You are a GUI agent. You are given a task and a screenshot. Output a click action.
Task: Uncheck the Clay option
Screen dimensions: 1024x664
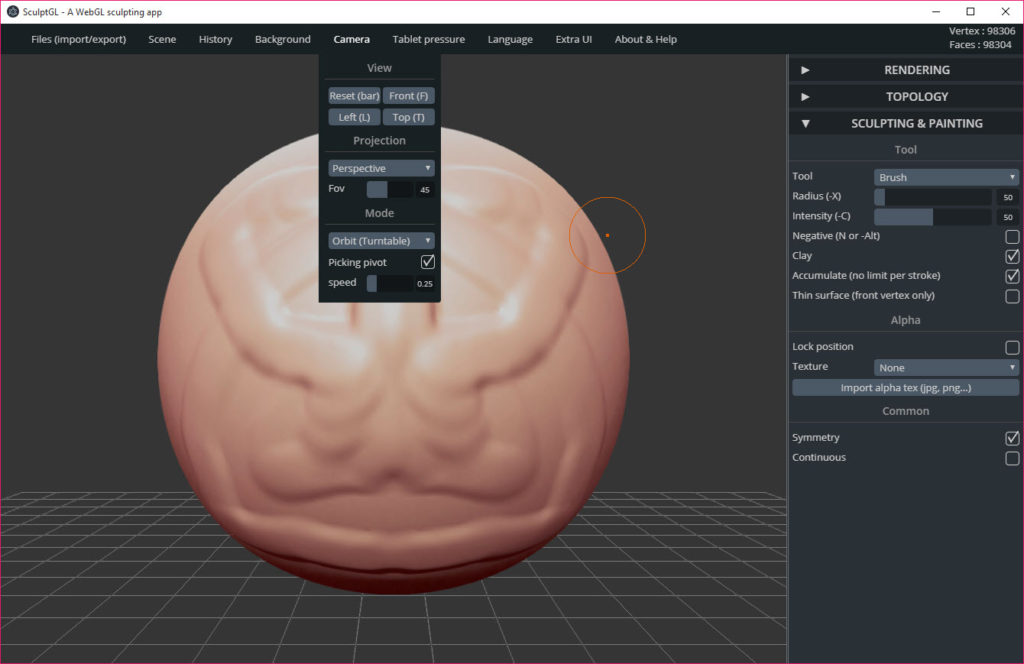click(1011, 256)
